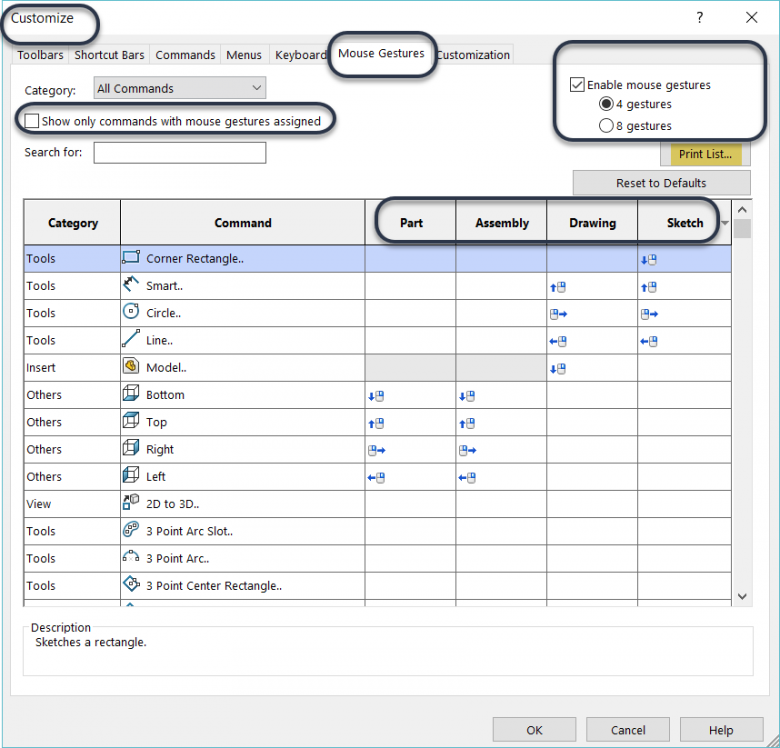Viewport: 780px width, 748px height.
Task: Click Circle's Sketch right-gesture icon
Action: pos(649,314)
